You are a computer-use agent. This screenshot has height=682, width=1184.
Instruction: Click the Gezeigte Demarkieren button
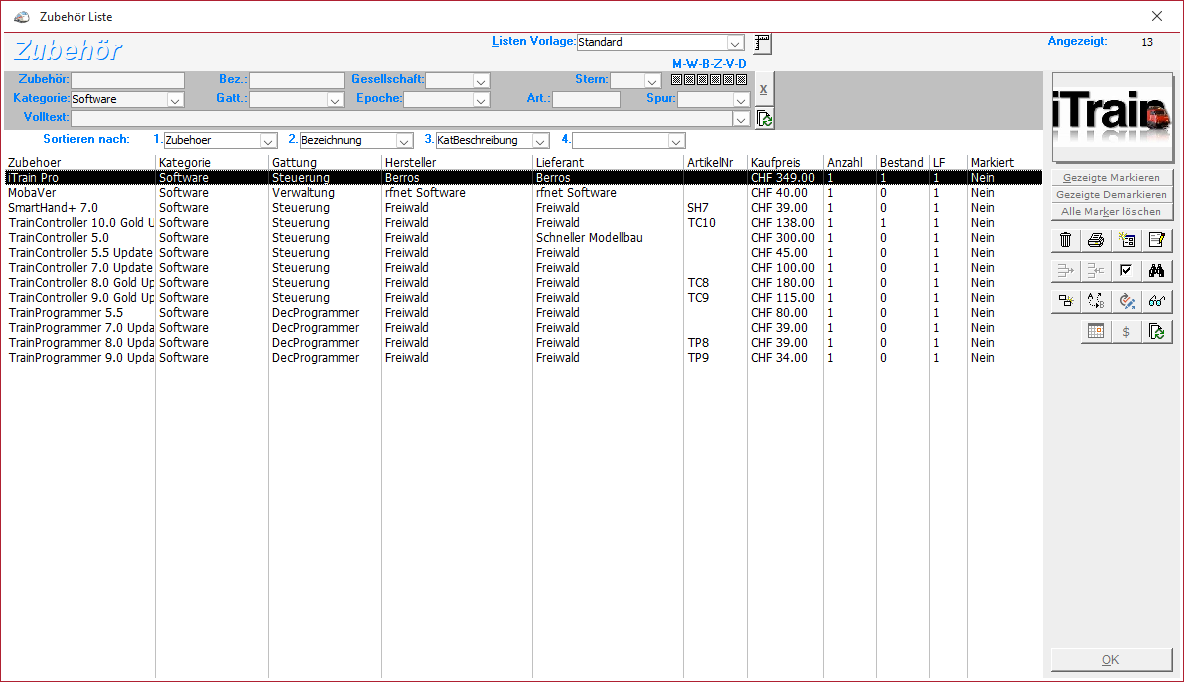pyautogui.click(x=1112, y=195)
